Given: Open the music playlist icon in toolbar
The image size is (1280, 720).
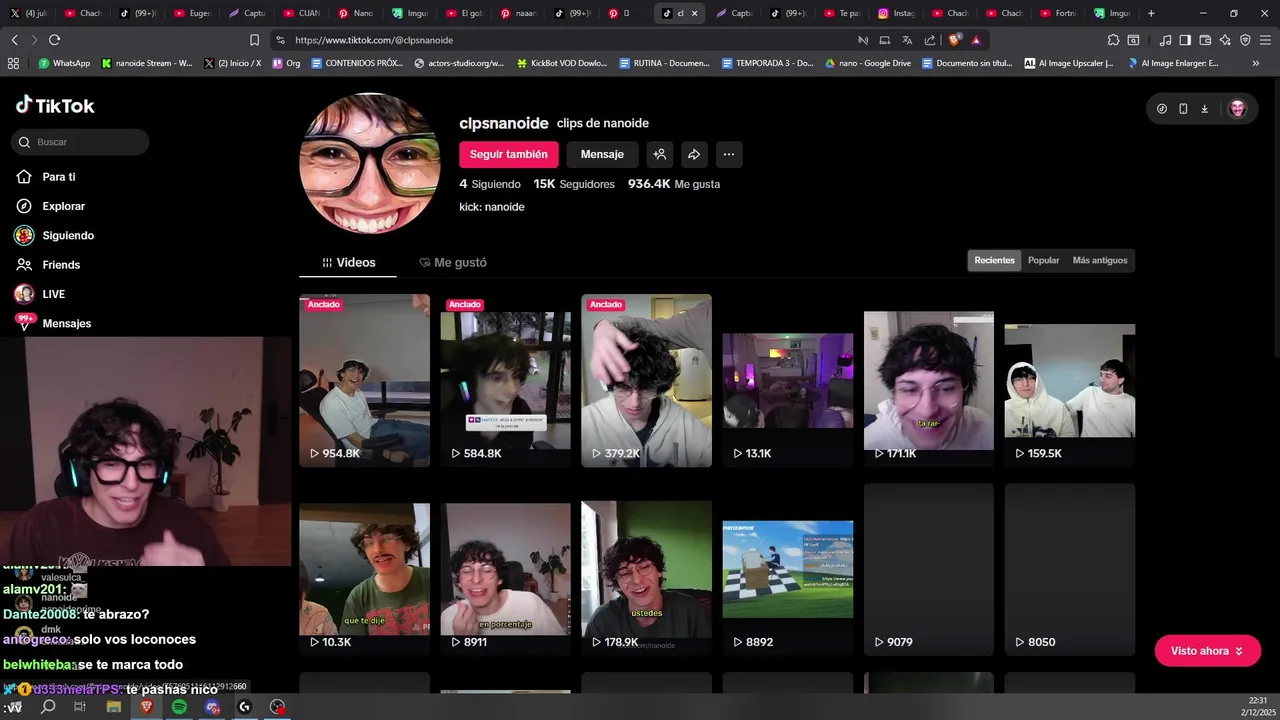Looking at the screenshot, I should coord(1165,40).
